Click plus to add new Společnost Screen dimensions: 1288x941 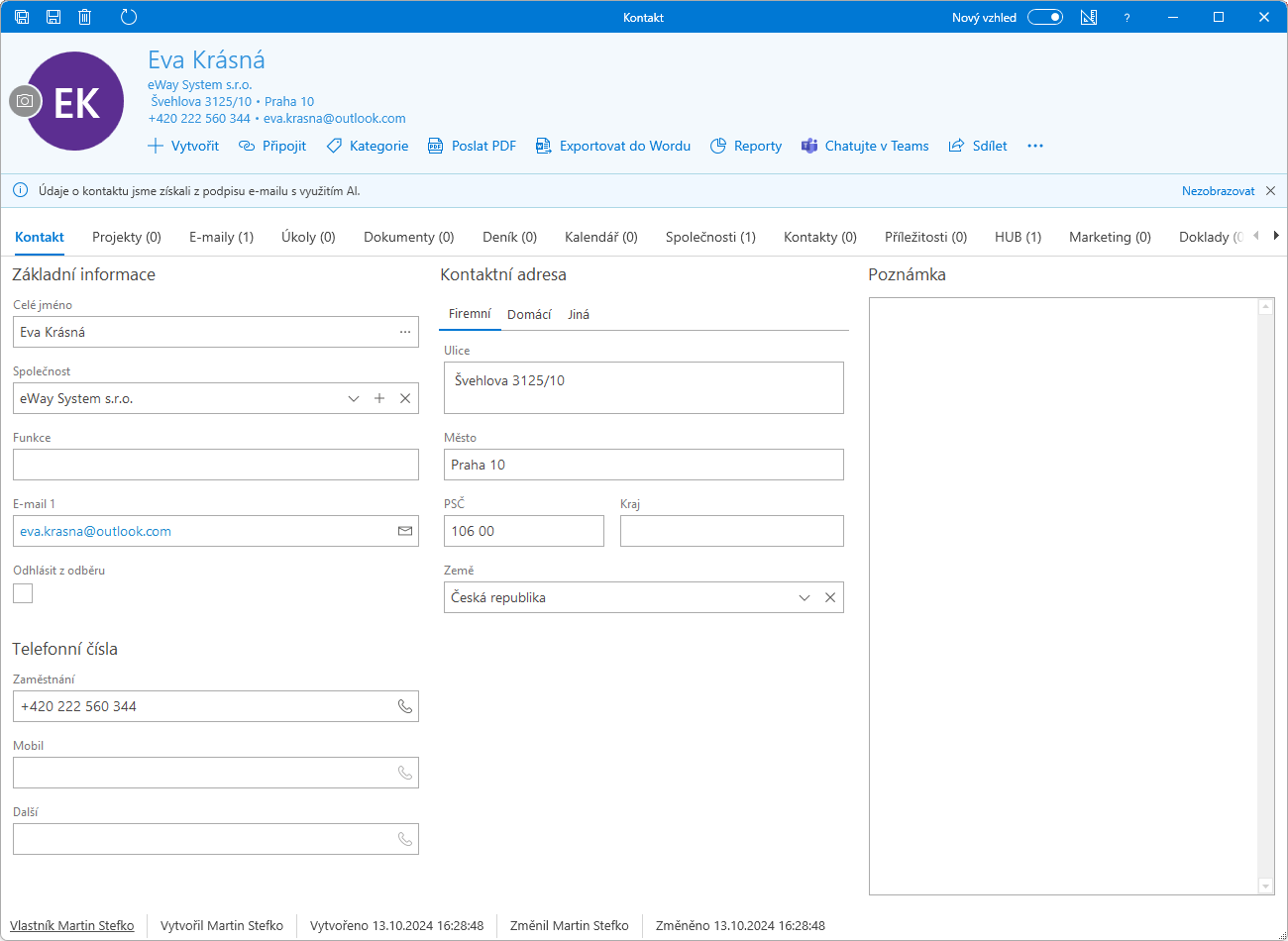pos(379,398)
